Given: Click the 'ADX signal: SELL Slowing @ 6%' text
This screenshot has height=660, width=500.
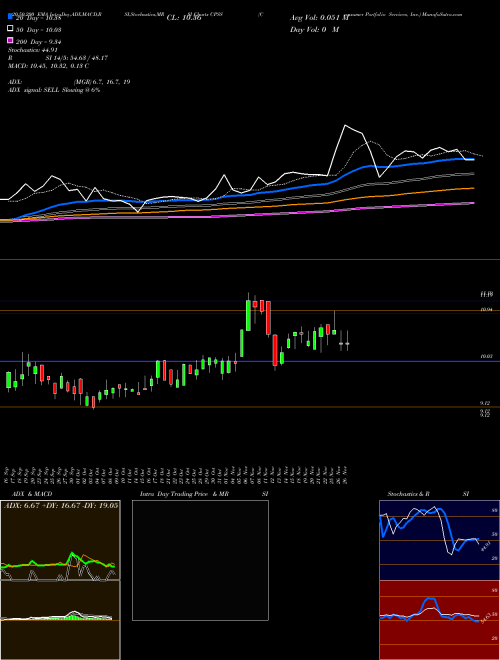Looking at the screenshot, I should [54, 90].
